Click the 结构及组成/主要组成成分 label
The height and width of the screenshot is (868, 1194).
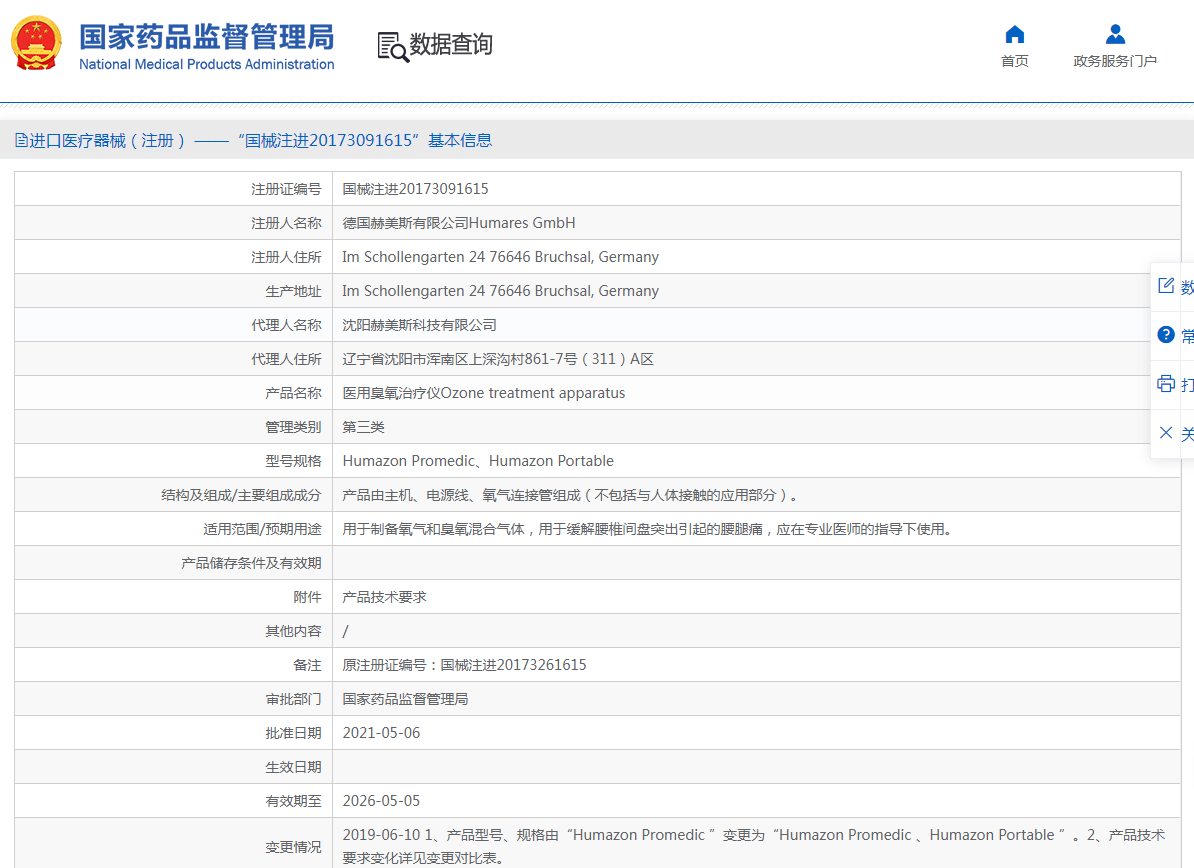click(241, 495)
